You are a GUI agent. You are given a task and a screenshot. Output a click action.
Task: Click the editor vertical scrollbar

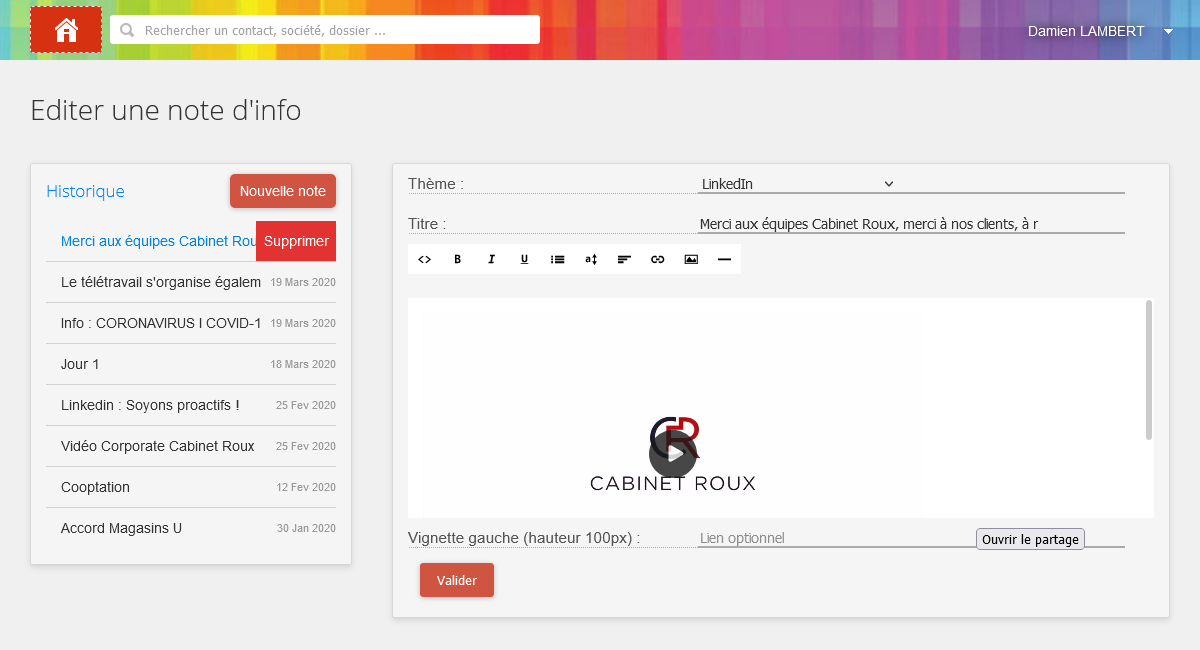[x=1149, y=369]
